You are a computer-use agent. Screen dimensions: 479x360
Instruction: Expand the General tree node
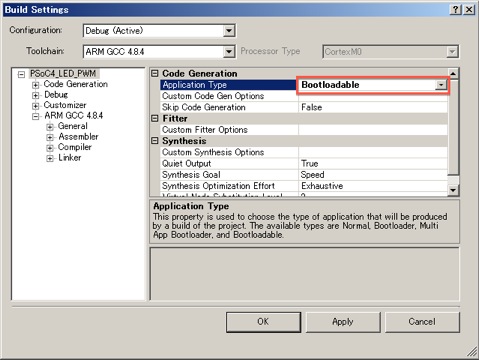50,127
